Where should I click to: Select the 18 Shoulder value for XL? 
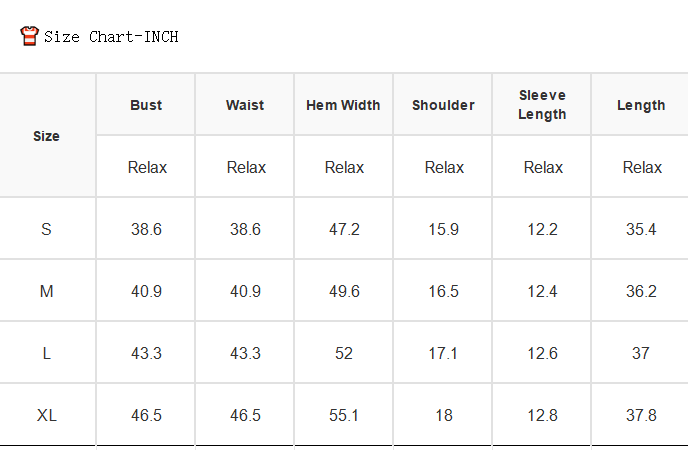click(444, 415)
